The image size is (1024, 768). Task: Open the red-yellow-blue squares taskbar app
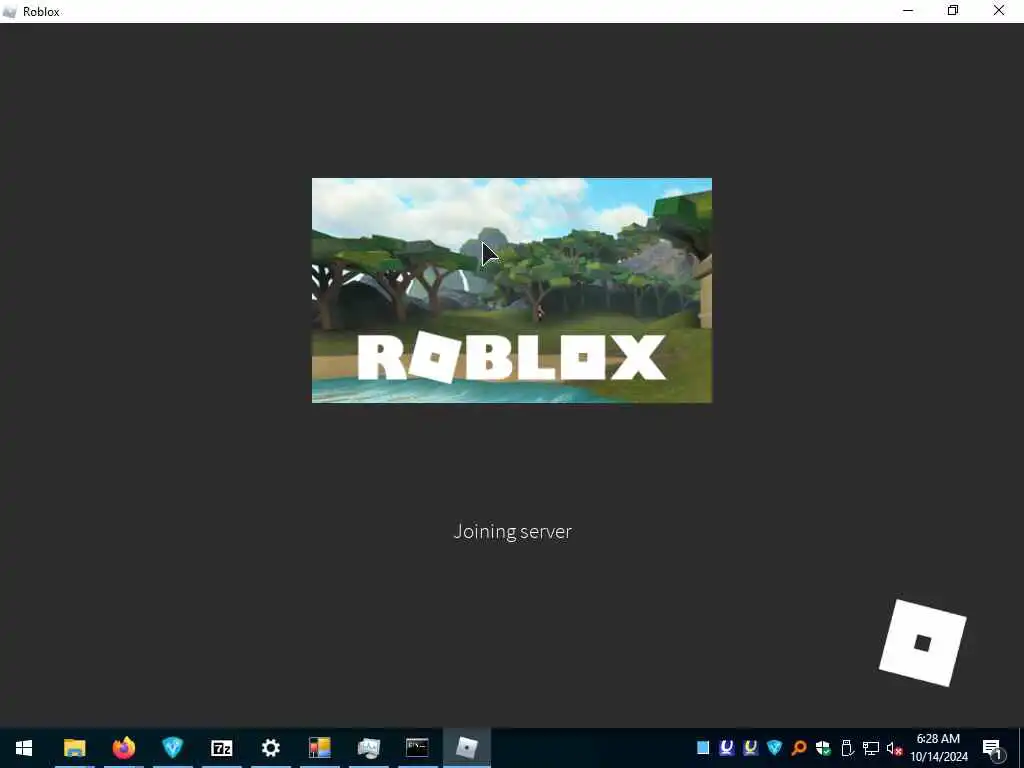coord(319,748)
